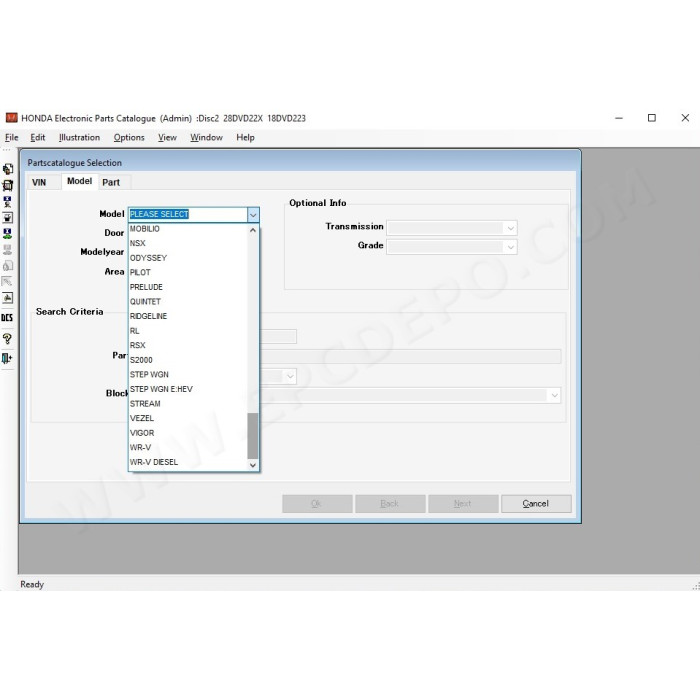This screenshot has height=700, width=700.
Task: Open the Model dropdown arrow
Action: point(253,215)
